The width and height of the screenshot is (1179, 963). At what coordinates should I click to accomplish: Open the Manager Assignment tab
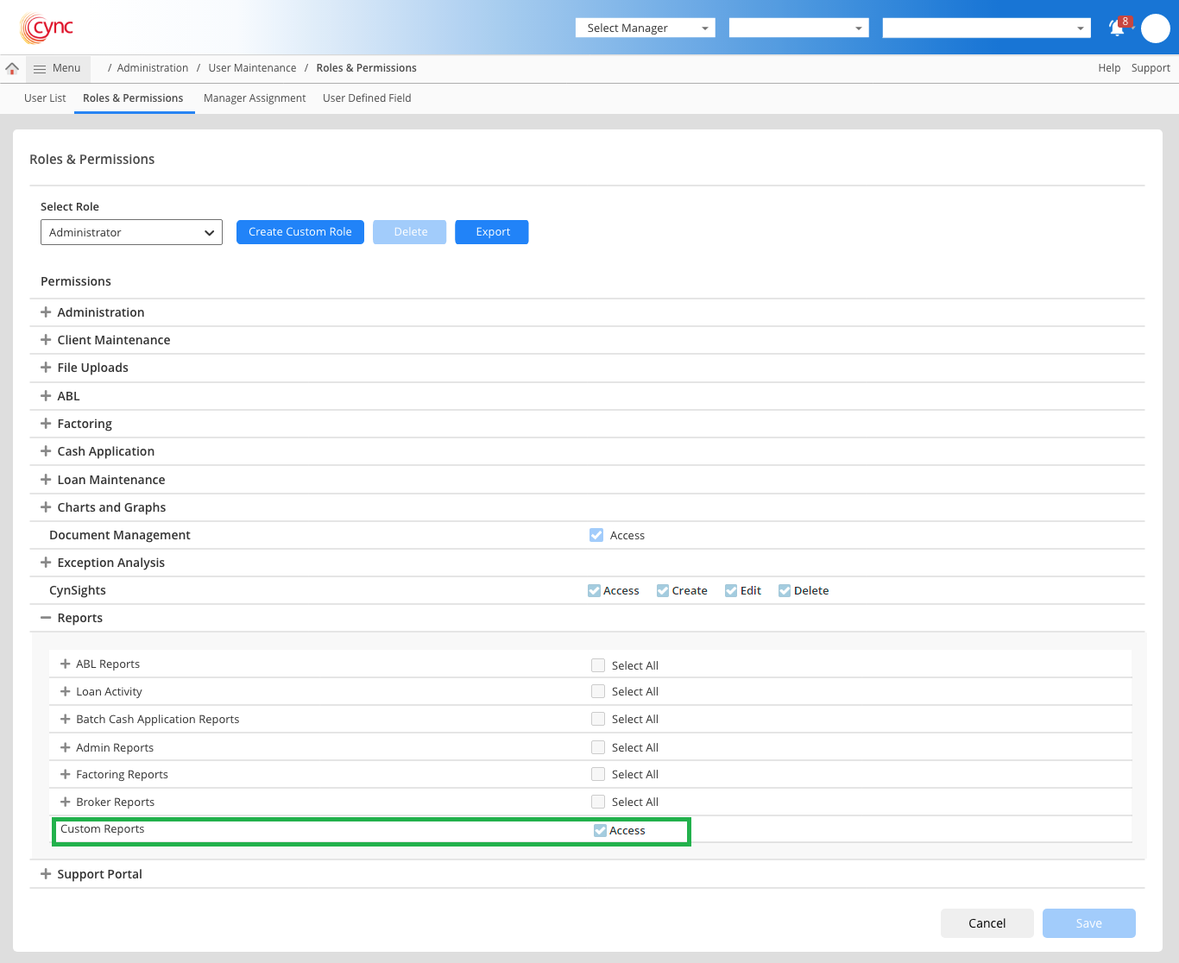pyautogui.click(x=254, y=98)
